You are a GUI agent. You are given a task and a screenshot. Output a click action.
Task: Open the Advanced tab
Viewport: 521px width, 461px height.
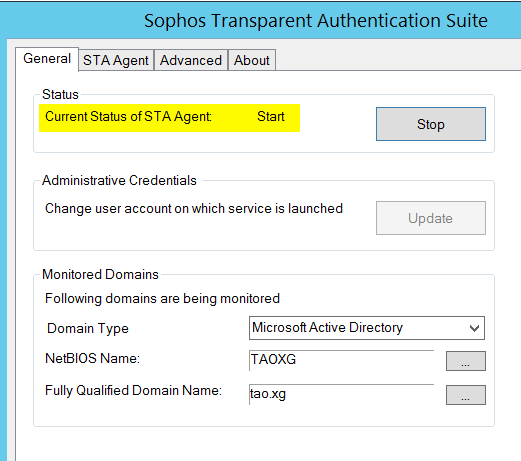[191, 60]
